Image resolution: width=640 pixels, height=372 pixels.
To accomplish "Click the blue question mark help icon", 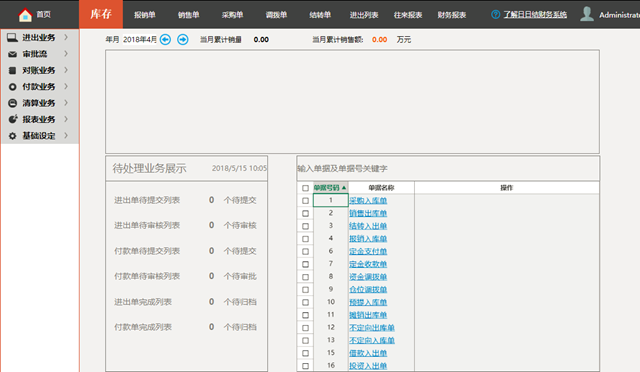I will 496,15.
